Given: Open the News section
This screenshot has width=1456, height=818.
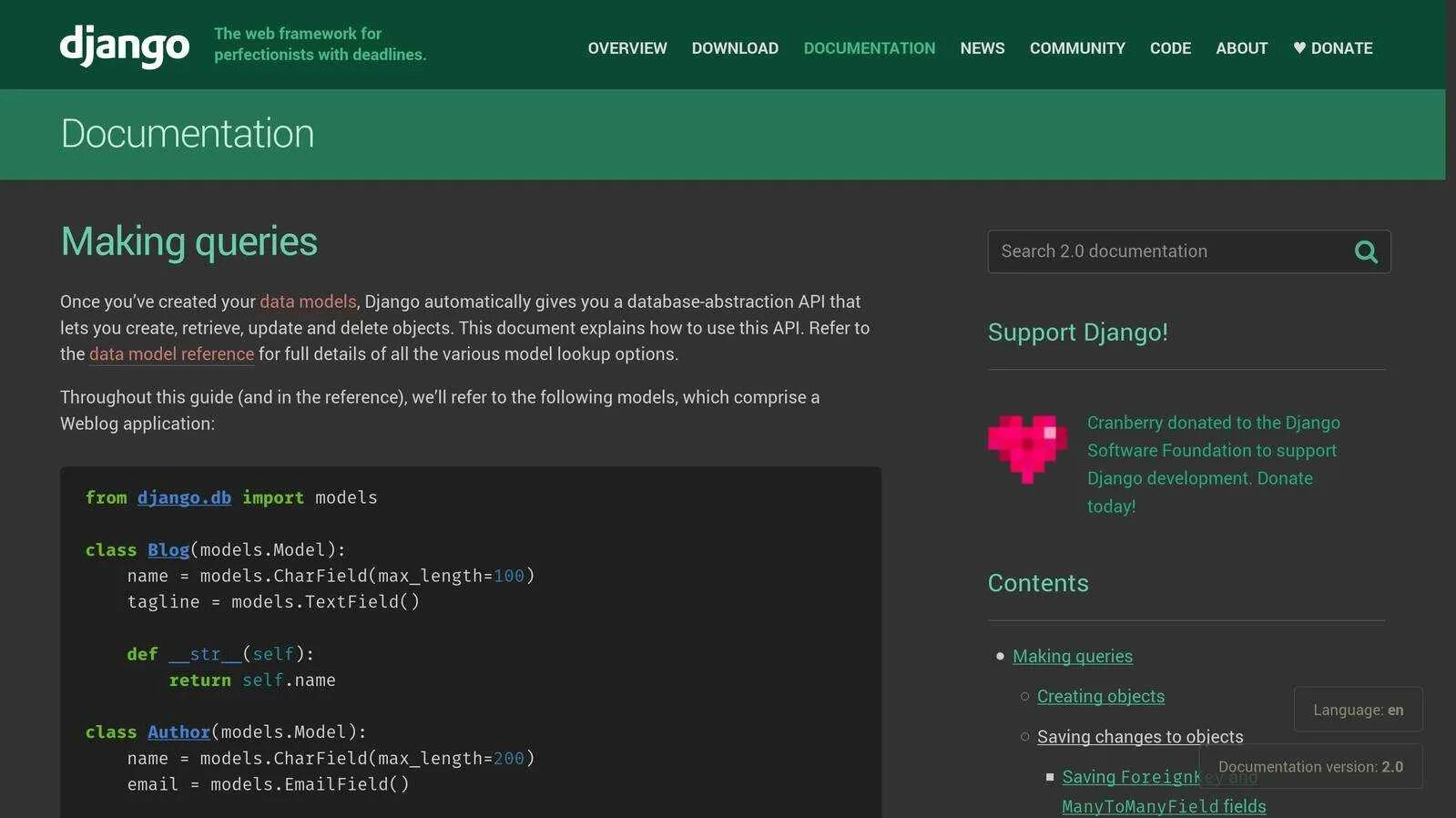Looking at the screenshot, I should coord(982,48).
